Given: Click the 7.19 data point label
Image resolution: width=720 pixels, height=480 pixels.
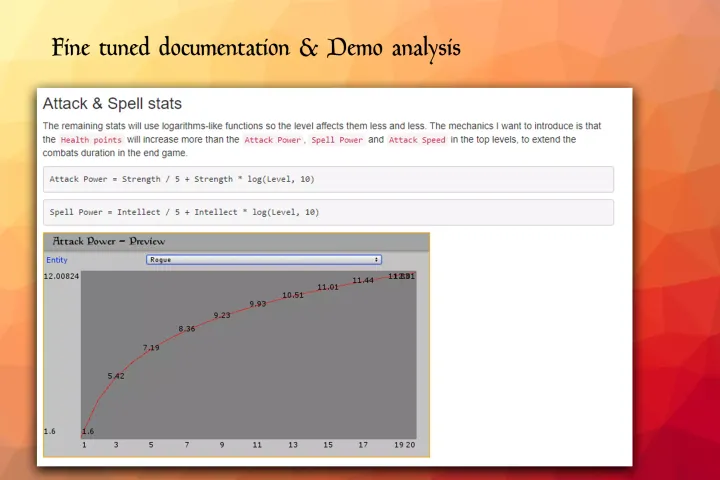Looking at the screenshot, I should click(151, 348).
